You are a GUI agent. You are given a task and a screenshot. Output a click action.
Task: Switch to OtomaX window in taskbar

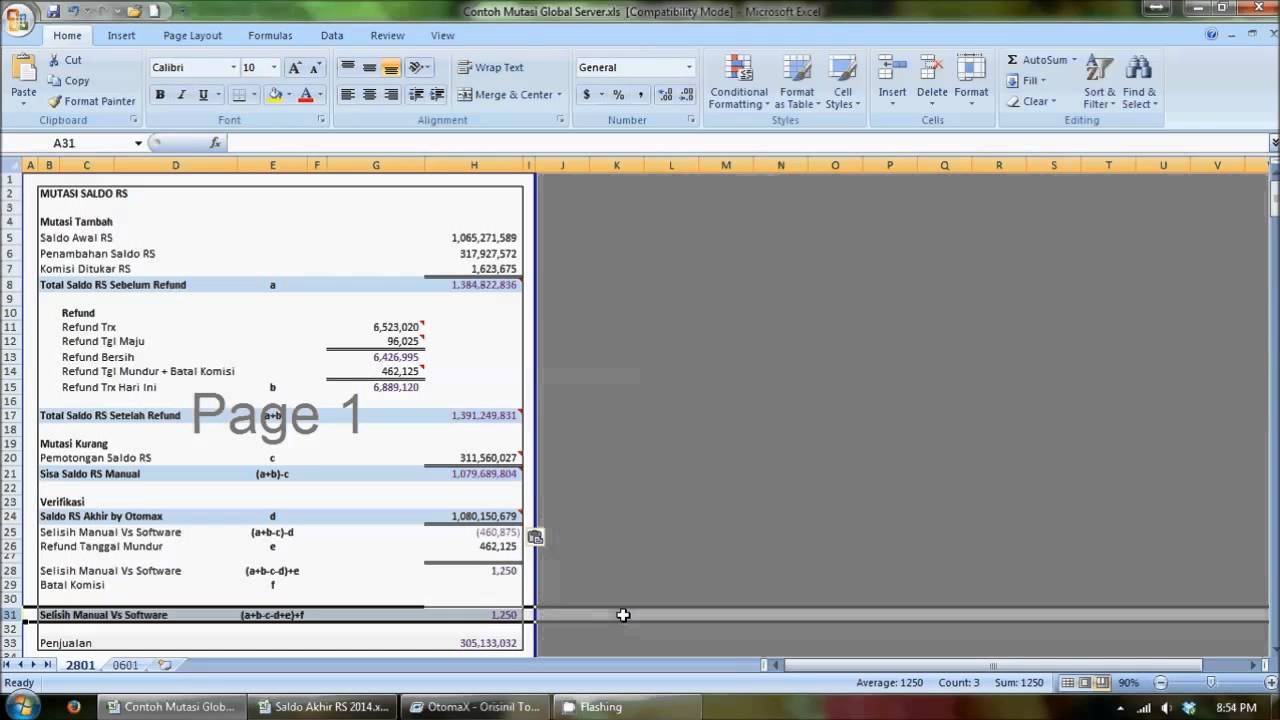476,707
